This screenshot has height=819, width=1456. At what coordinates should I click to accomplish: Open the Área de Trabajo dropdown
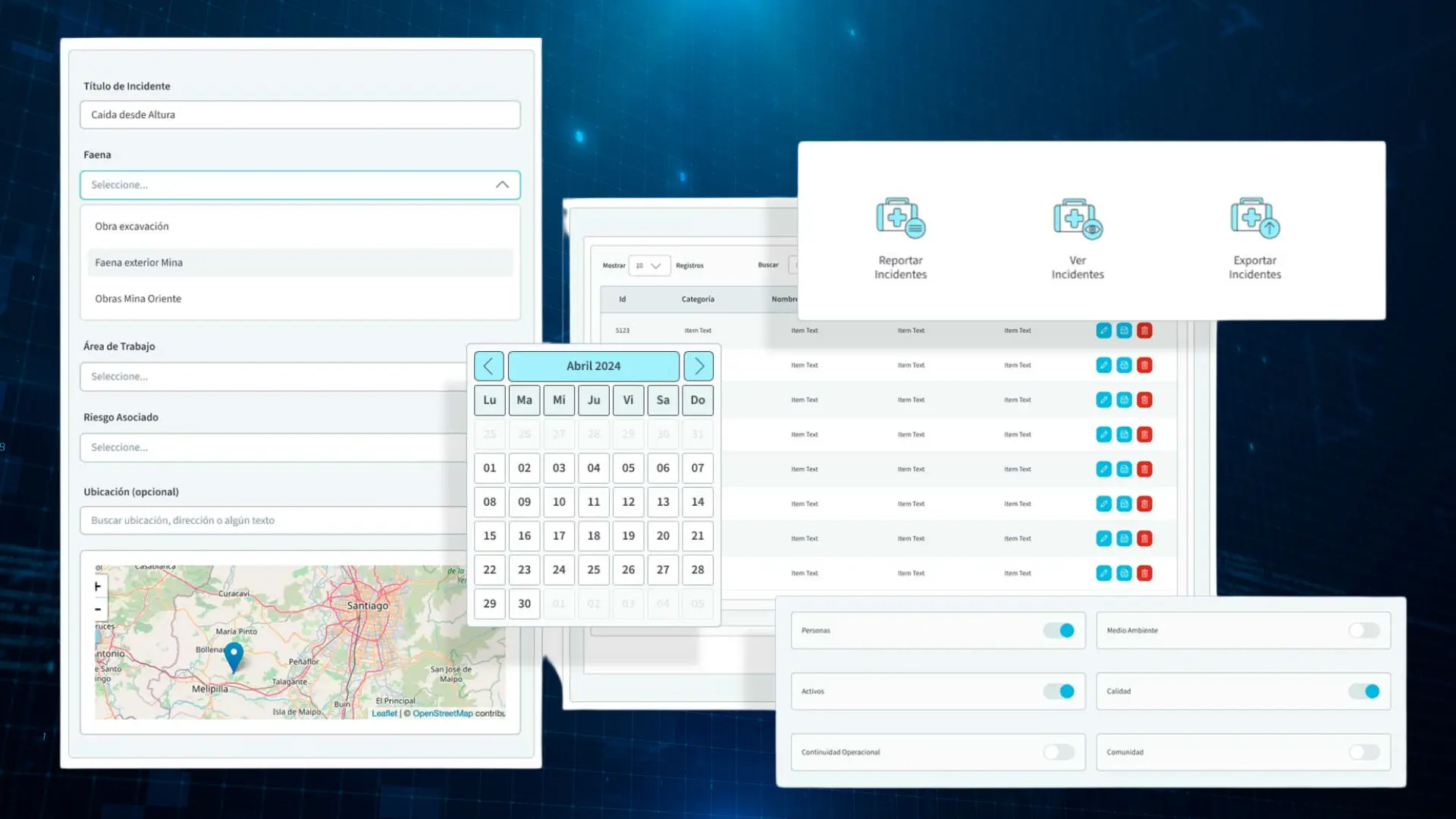(273, 377)
